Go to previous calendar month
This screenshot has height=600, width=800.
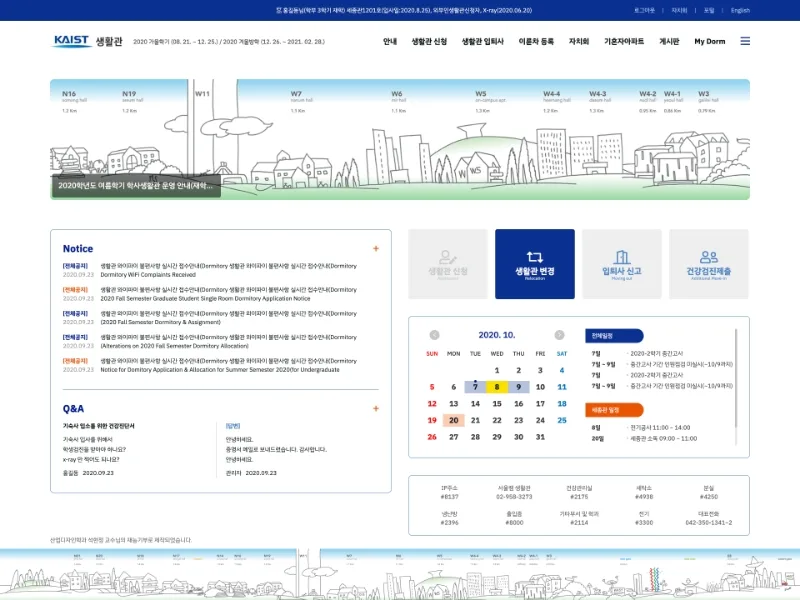coord(434,335)
